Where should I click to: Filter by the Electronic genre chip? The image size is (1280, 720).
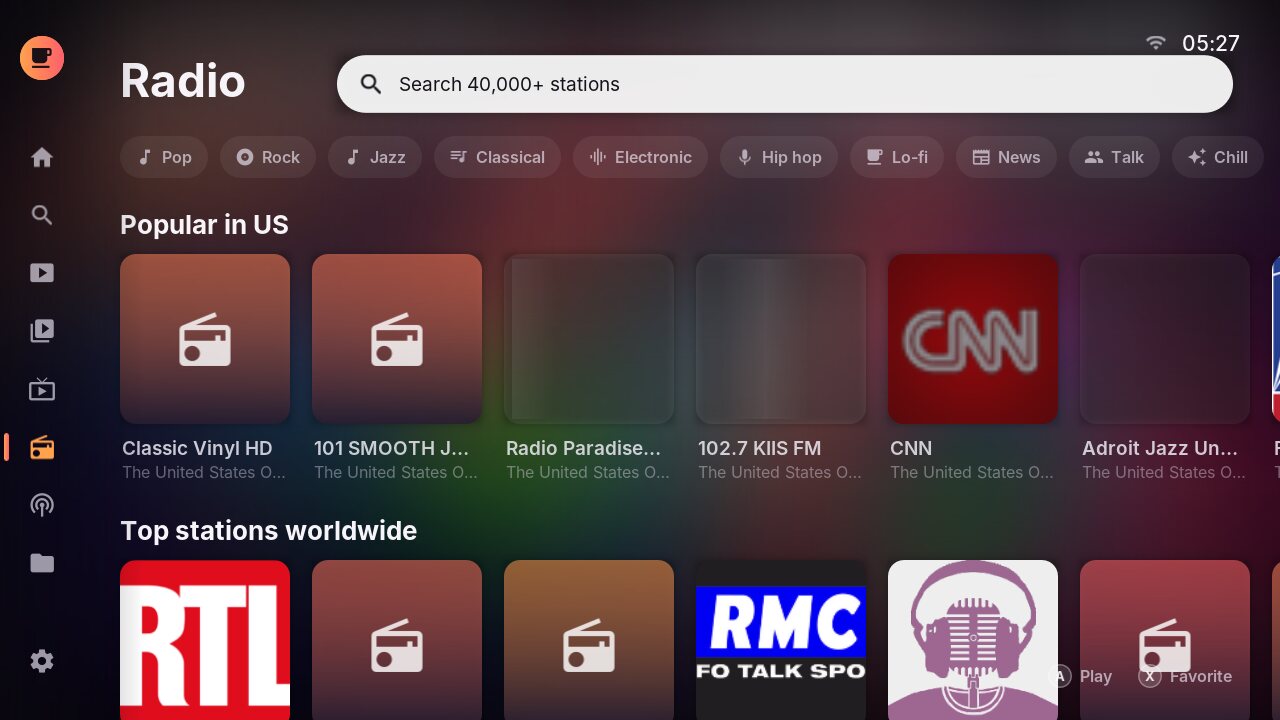[x=640, y=157]
